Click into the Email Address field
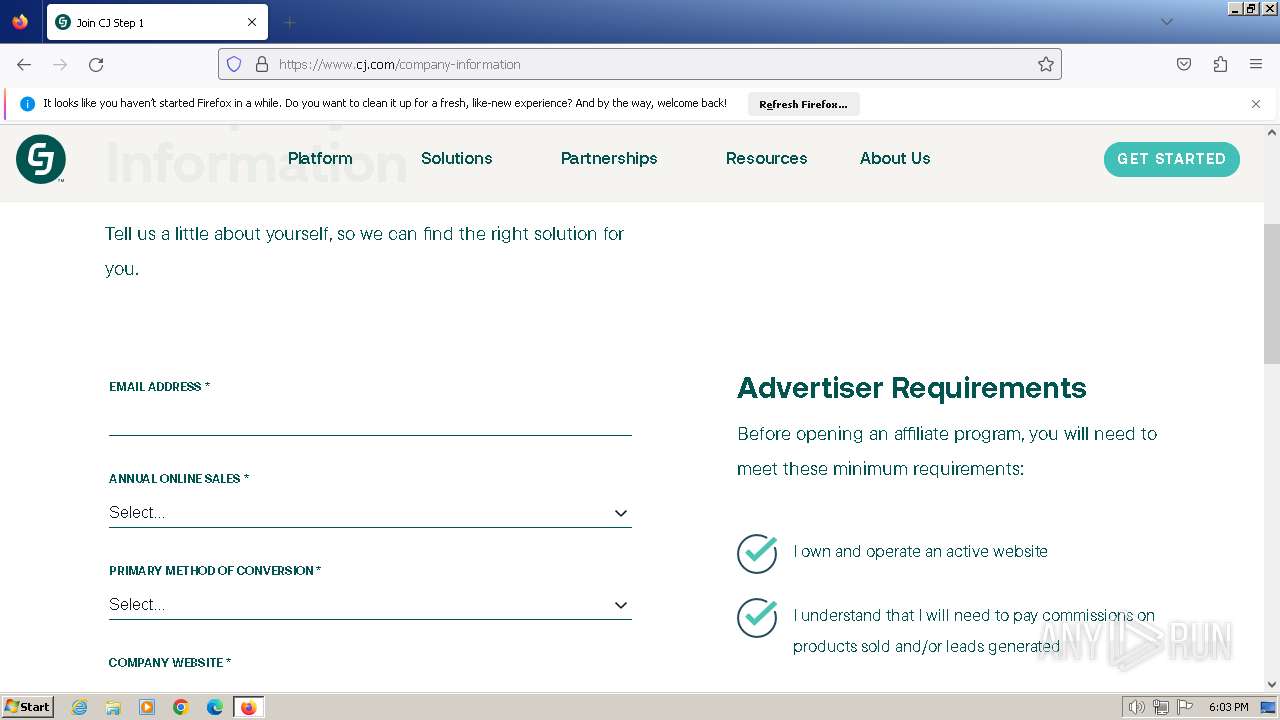1280x720 pixels. 370,420
